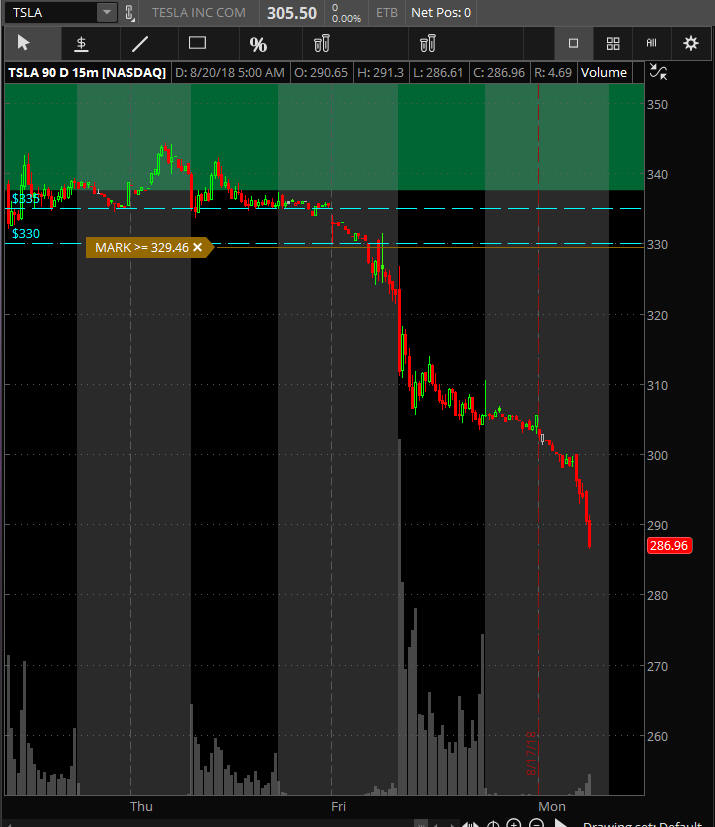The width and height of the screenshot is (715, 827).
Task: Click the Thu time axis label
Action: pos(141,806)
